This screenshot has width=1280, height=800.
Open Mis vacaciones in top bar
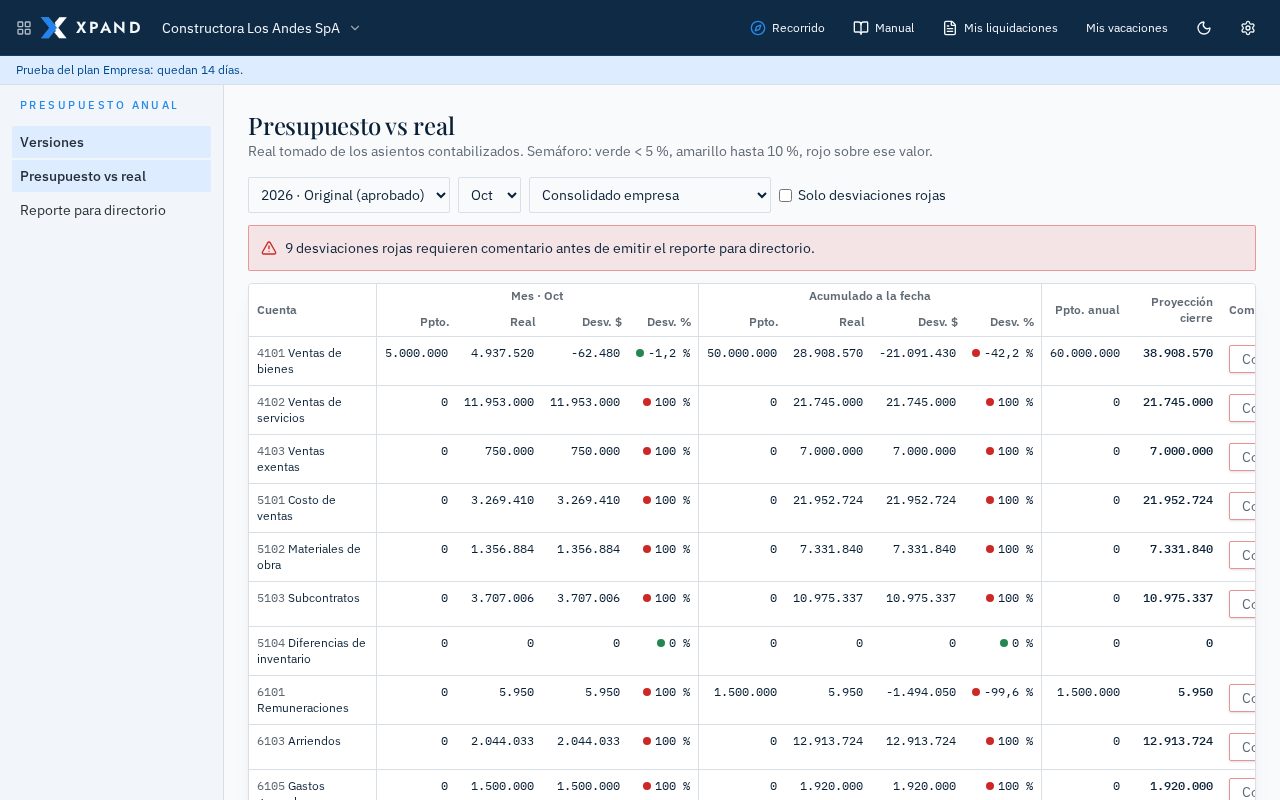click(x=1127, y=28)
